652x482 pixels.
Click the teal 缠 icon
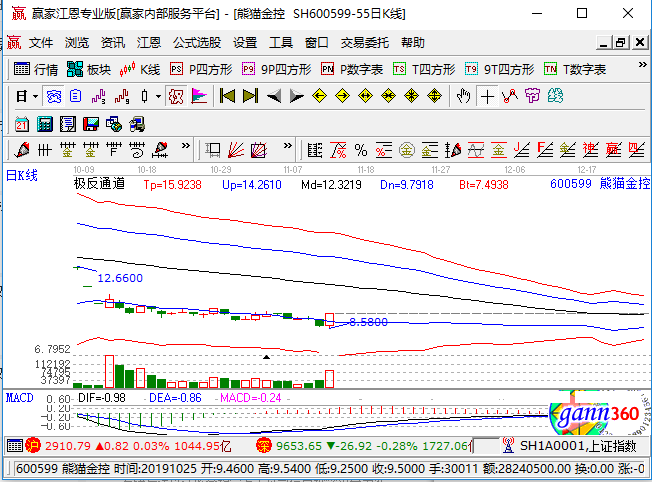pyautogui.click(x=555, y=96)
